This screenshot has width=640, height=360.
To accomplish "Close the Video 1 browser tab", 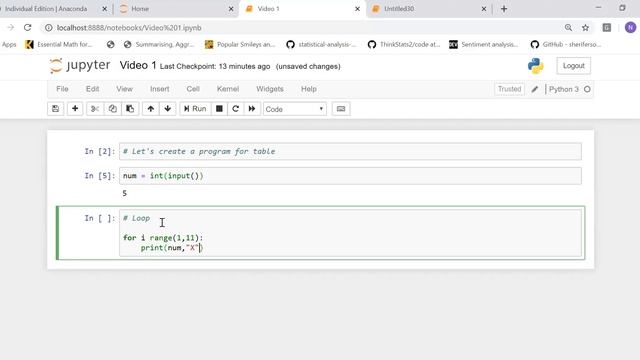I will (x=358, y=9).
